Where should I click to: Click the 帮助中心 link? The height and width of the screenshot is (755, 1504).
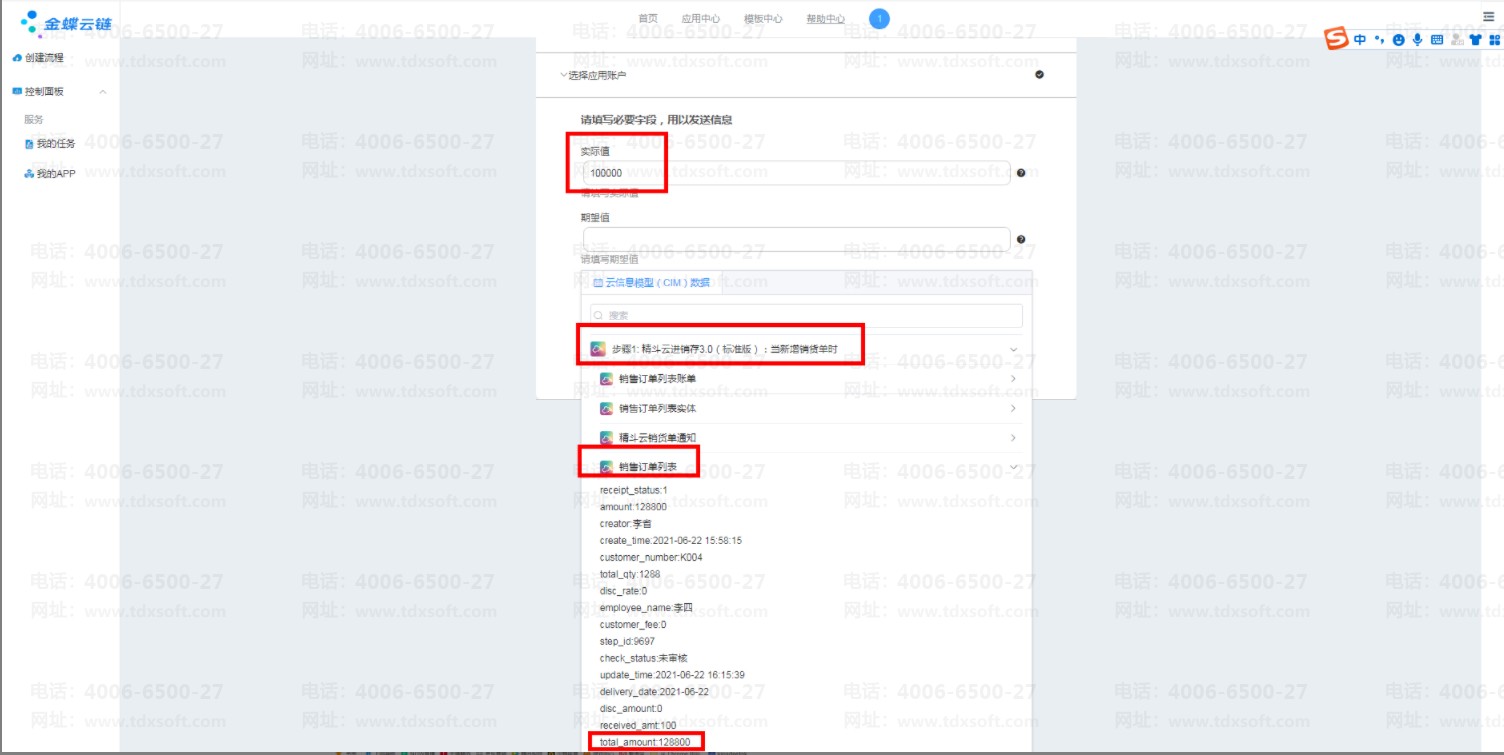tap(825, 19)
